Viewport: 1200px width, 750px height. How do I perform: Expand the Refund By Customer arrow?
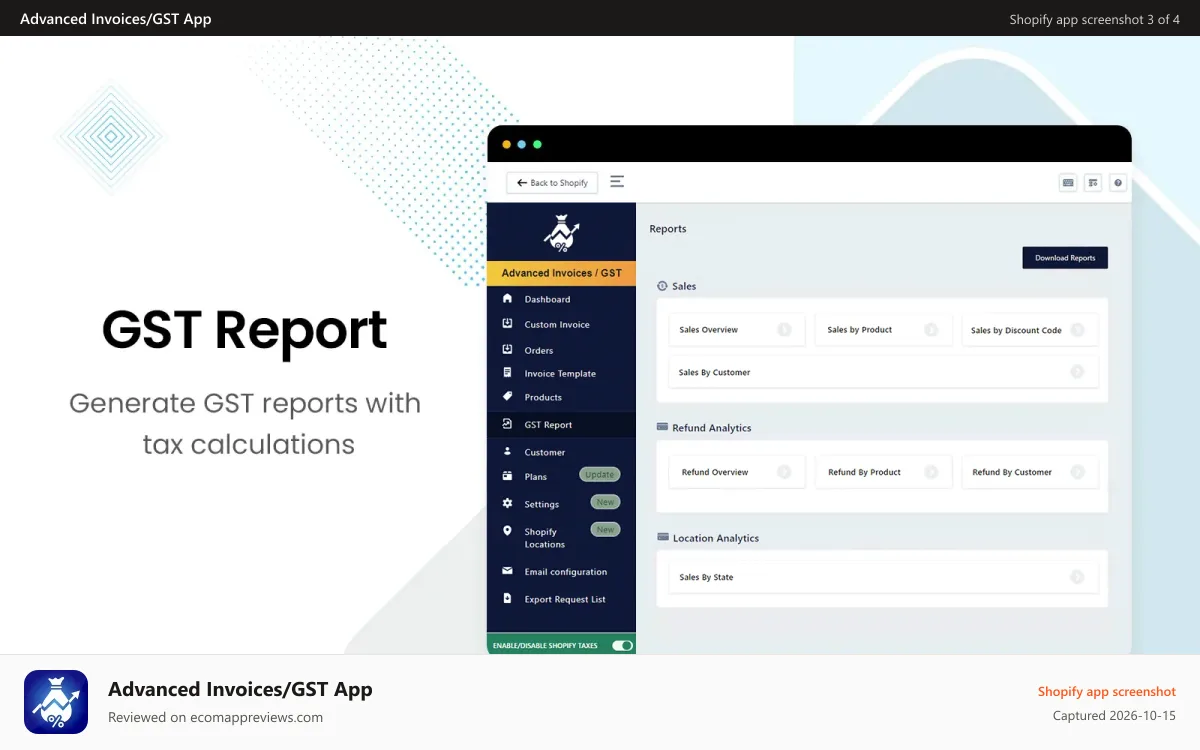click(1077, 472)
